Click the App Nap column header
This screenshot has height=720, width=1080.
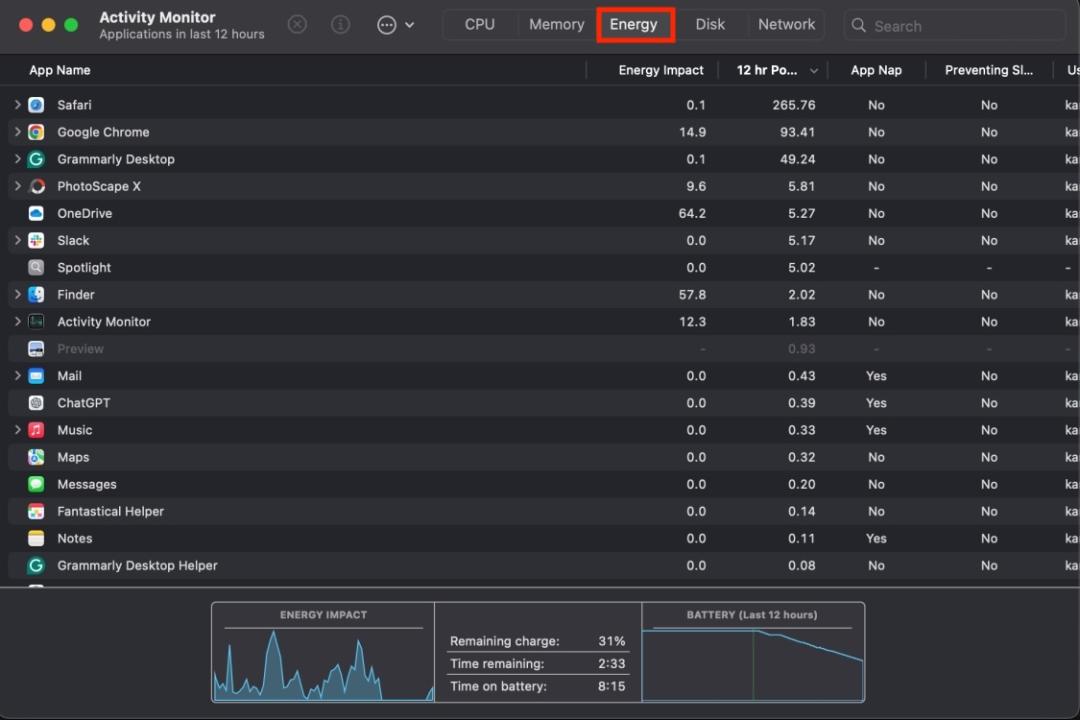point(876,70)
